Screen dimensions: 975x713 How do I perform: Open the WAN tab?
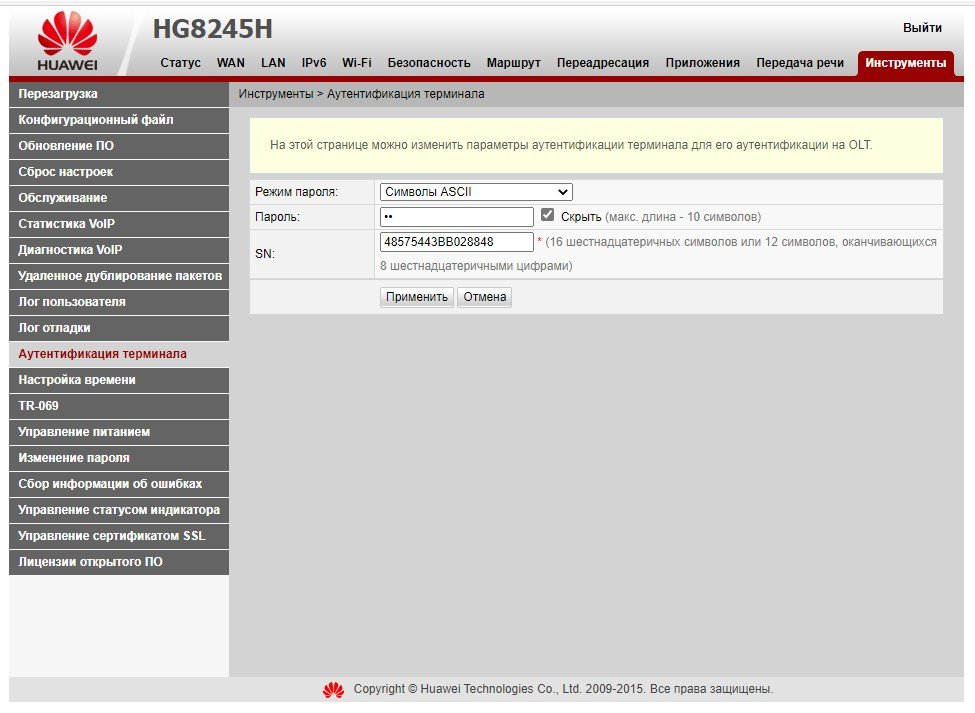[231, 63]
